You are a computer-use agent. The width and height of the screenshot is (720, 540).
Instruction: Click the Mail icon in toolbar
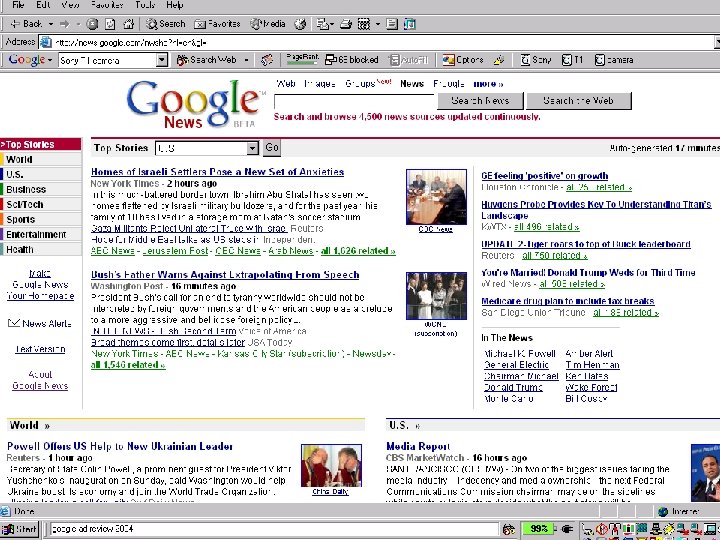[322, 24]
